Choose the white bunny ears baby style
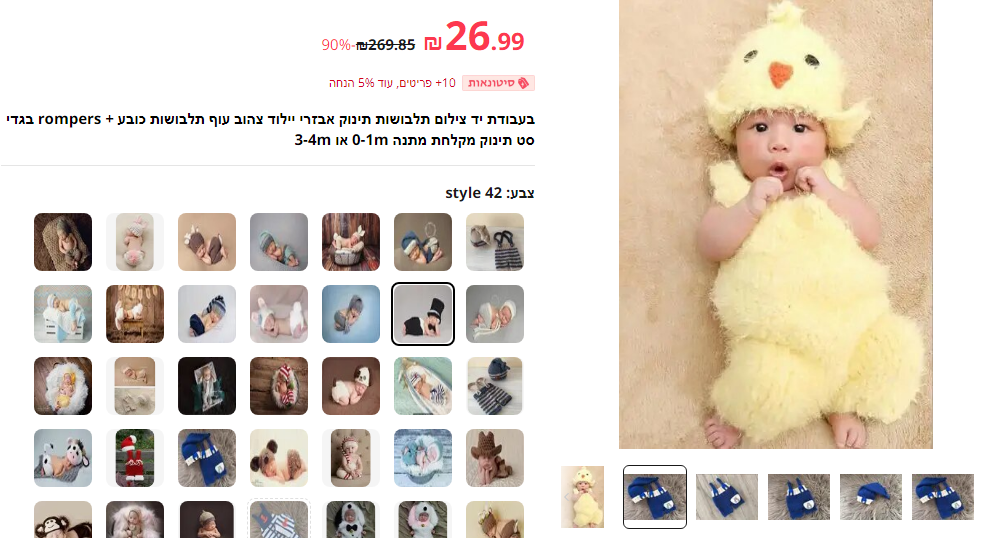Image resolution: width=981 pixels, height=538 pixels. click(x=279, y=314)
